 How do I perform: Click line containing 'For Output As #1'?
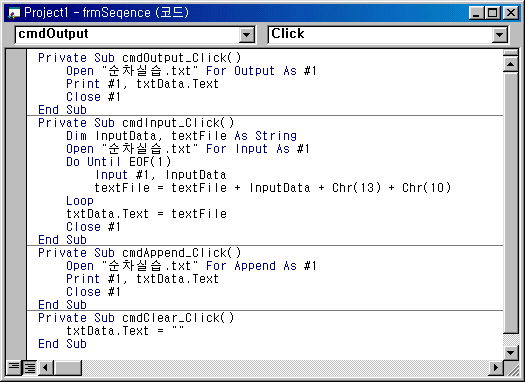tap(191, 71)
